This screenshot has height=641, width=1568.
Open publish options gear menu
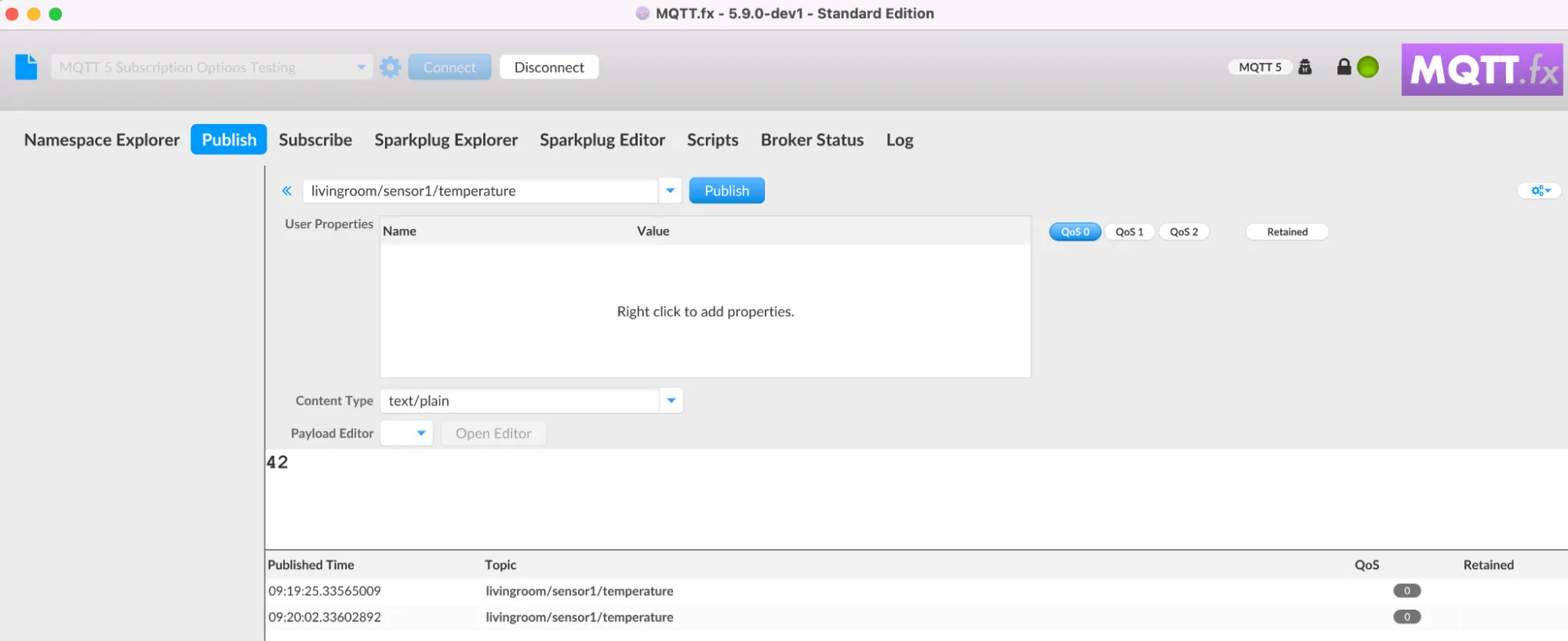[1540, 191]
